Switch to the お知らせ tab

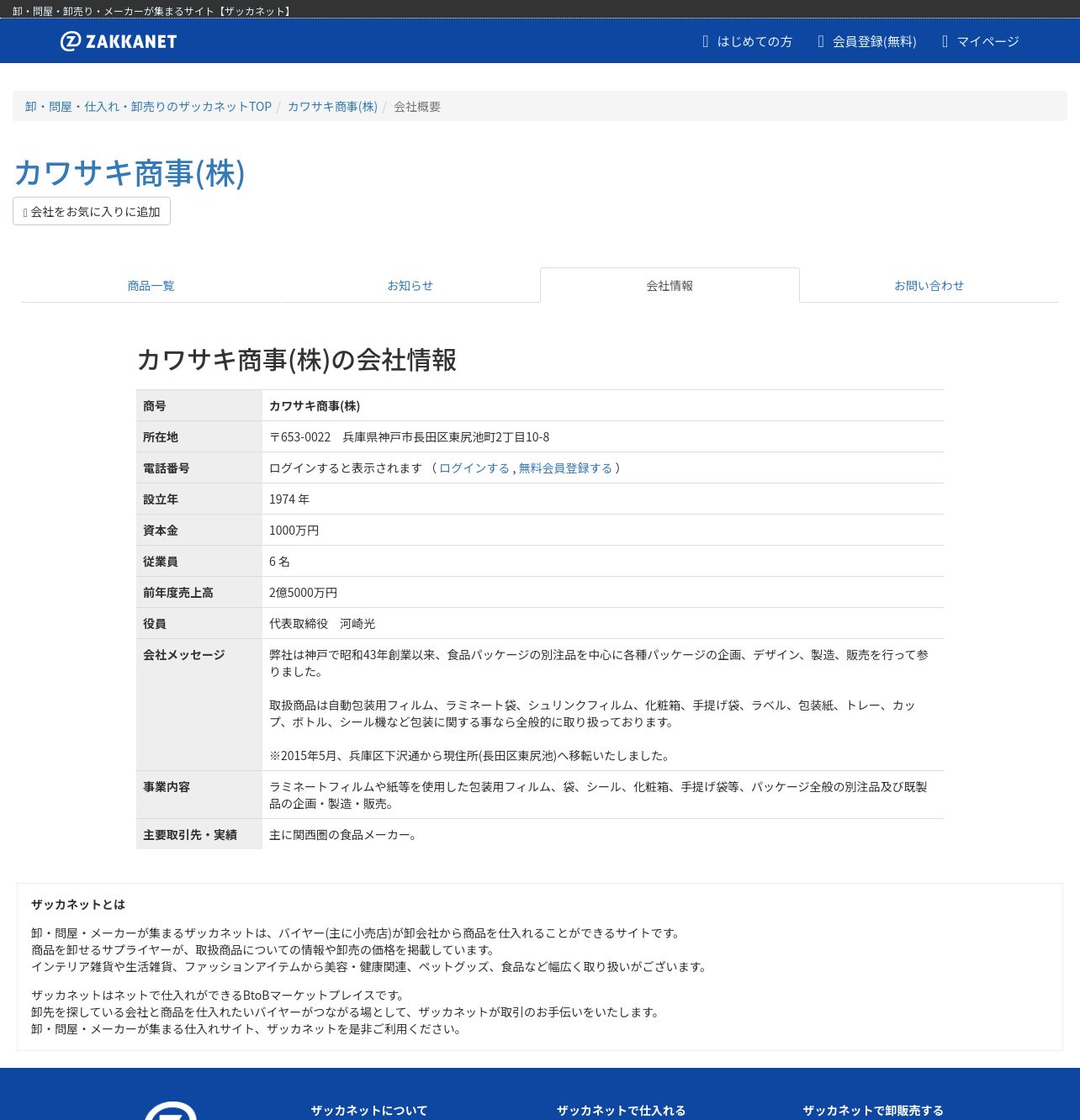click(x=410, y=286)
